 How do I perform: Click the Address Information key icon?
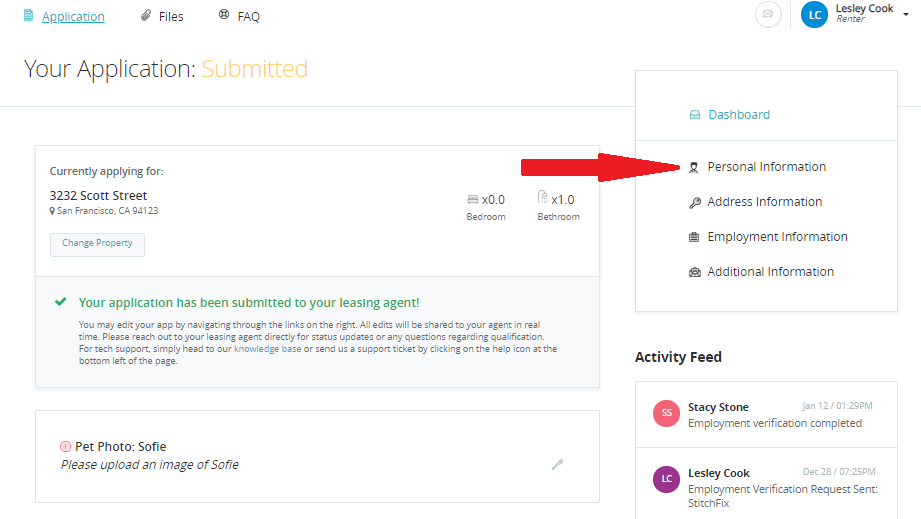tap(695, 202)
